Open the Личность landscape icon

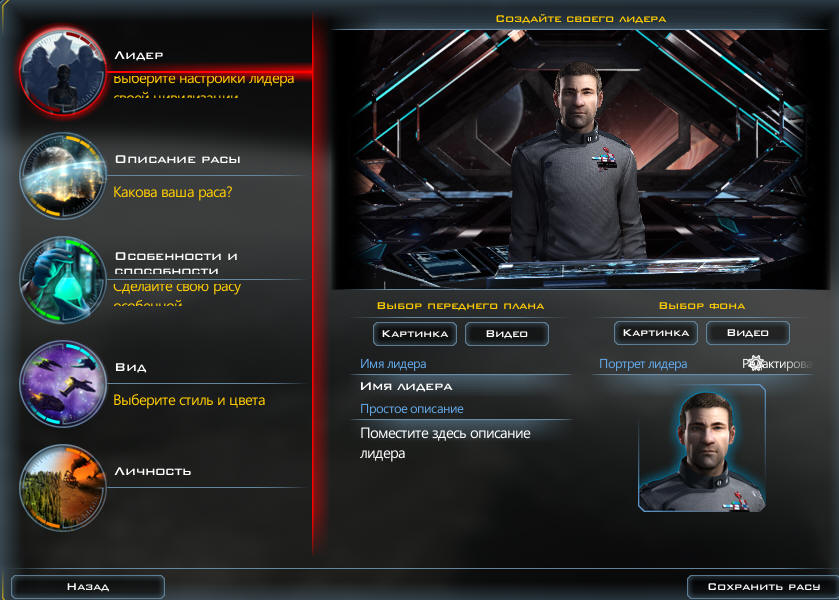pyautogui.click(x=63, y=487)
